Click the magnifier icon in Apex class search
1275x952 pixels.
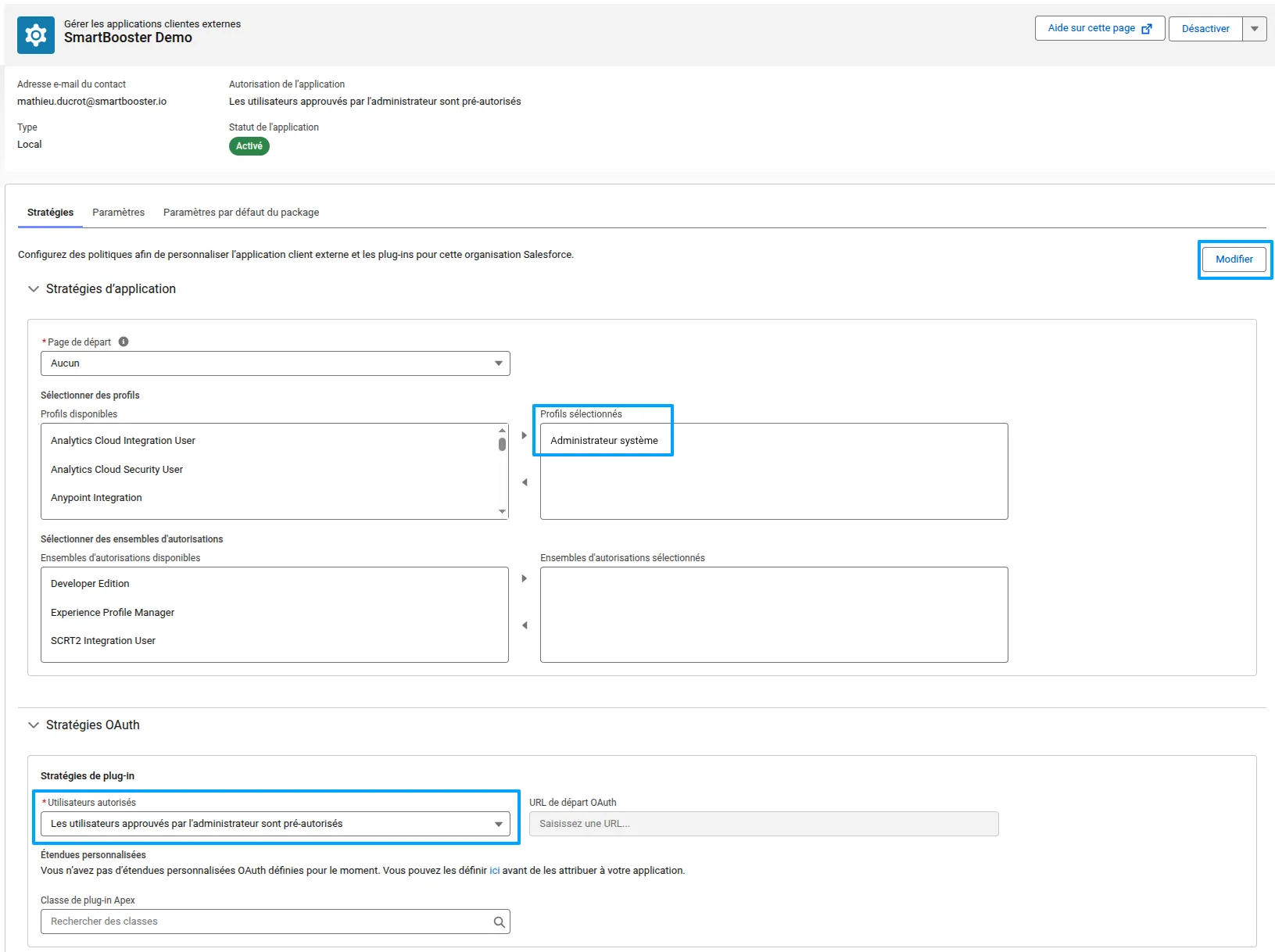(x=500, y=922)
